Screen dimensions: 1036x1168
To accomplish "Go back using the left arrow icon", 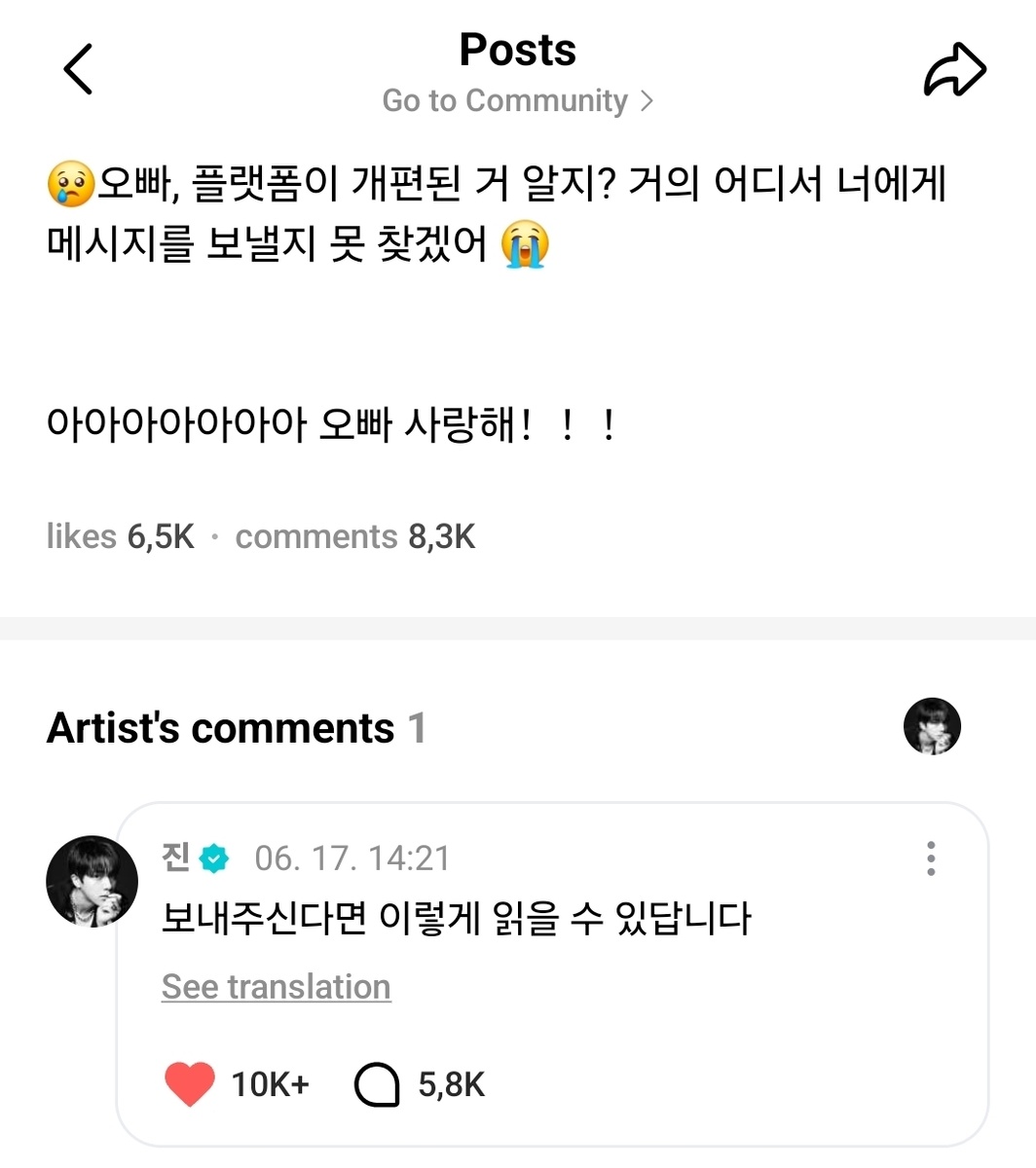I will tap(78, 69).
